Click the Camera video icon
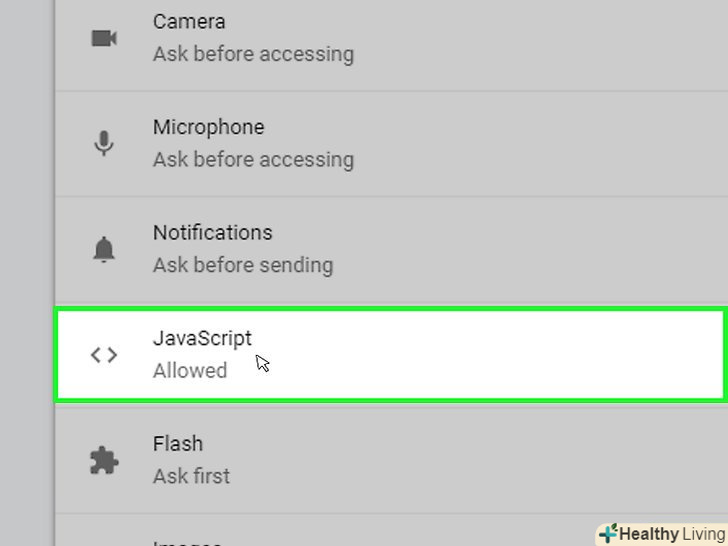This screenshot has height=546, width=728. coord(104,38)
